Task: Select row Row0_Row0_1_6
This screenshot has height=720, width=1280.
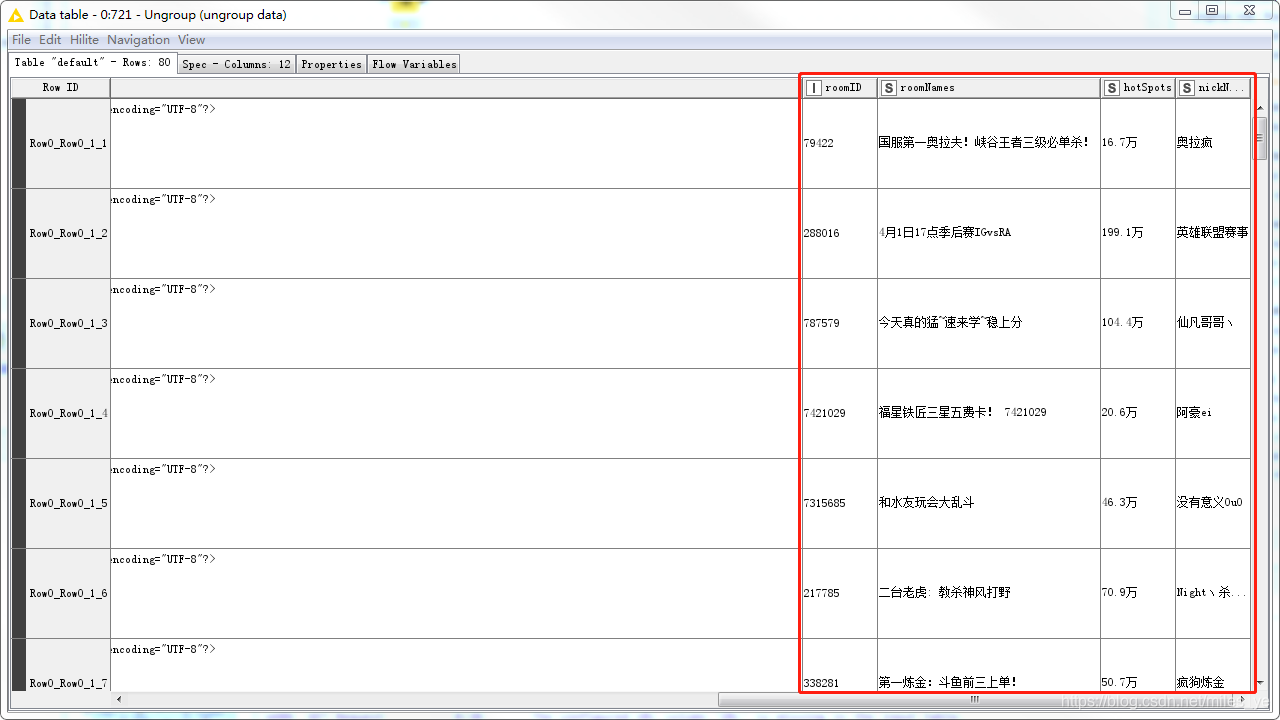Action: [x=68, y=593]
